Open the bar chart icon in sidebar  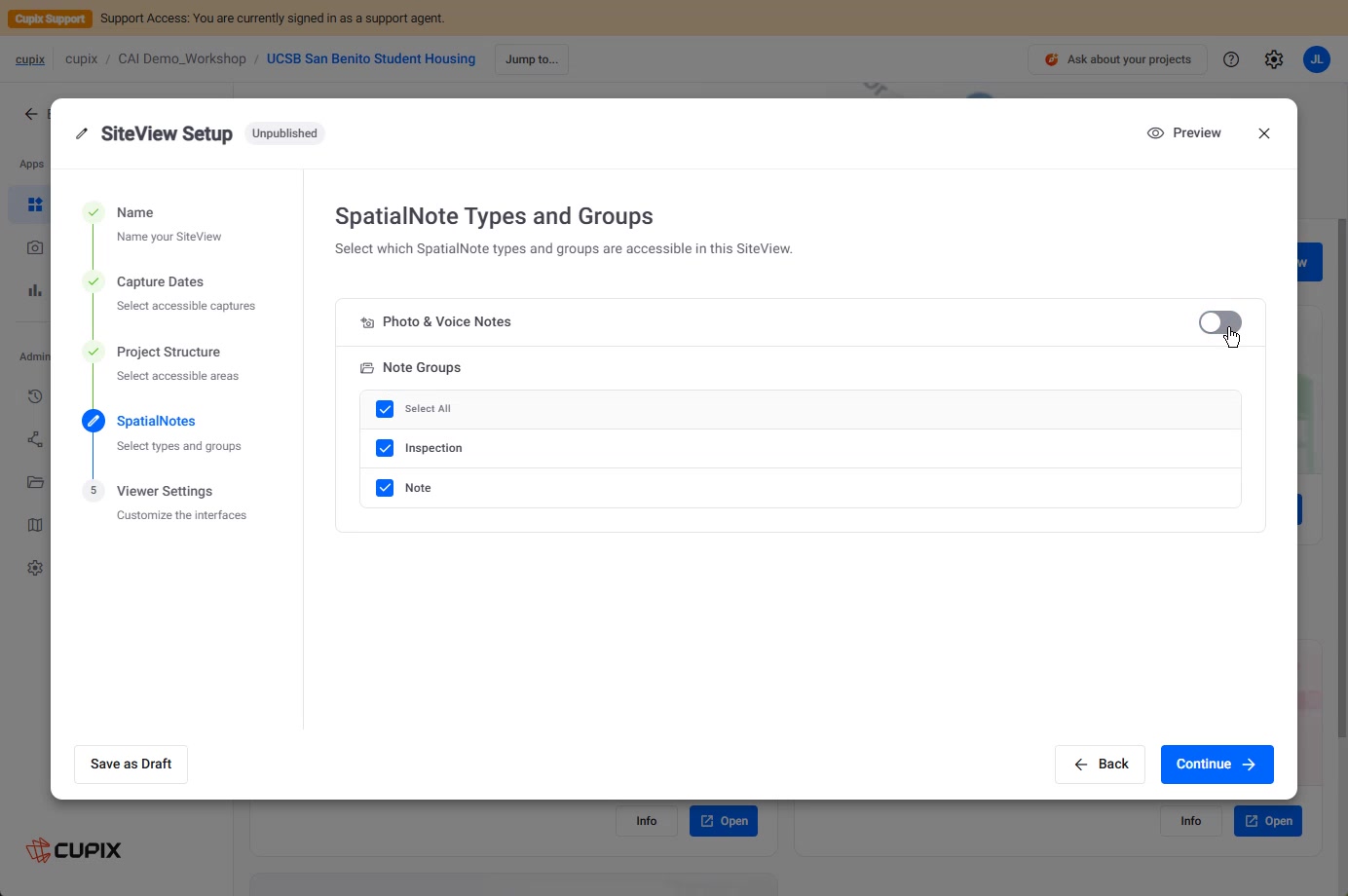point(35,290)
